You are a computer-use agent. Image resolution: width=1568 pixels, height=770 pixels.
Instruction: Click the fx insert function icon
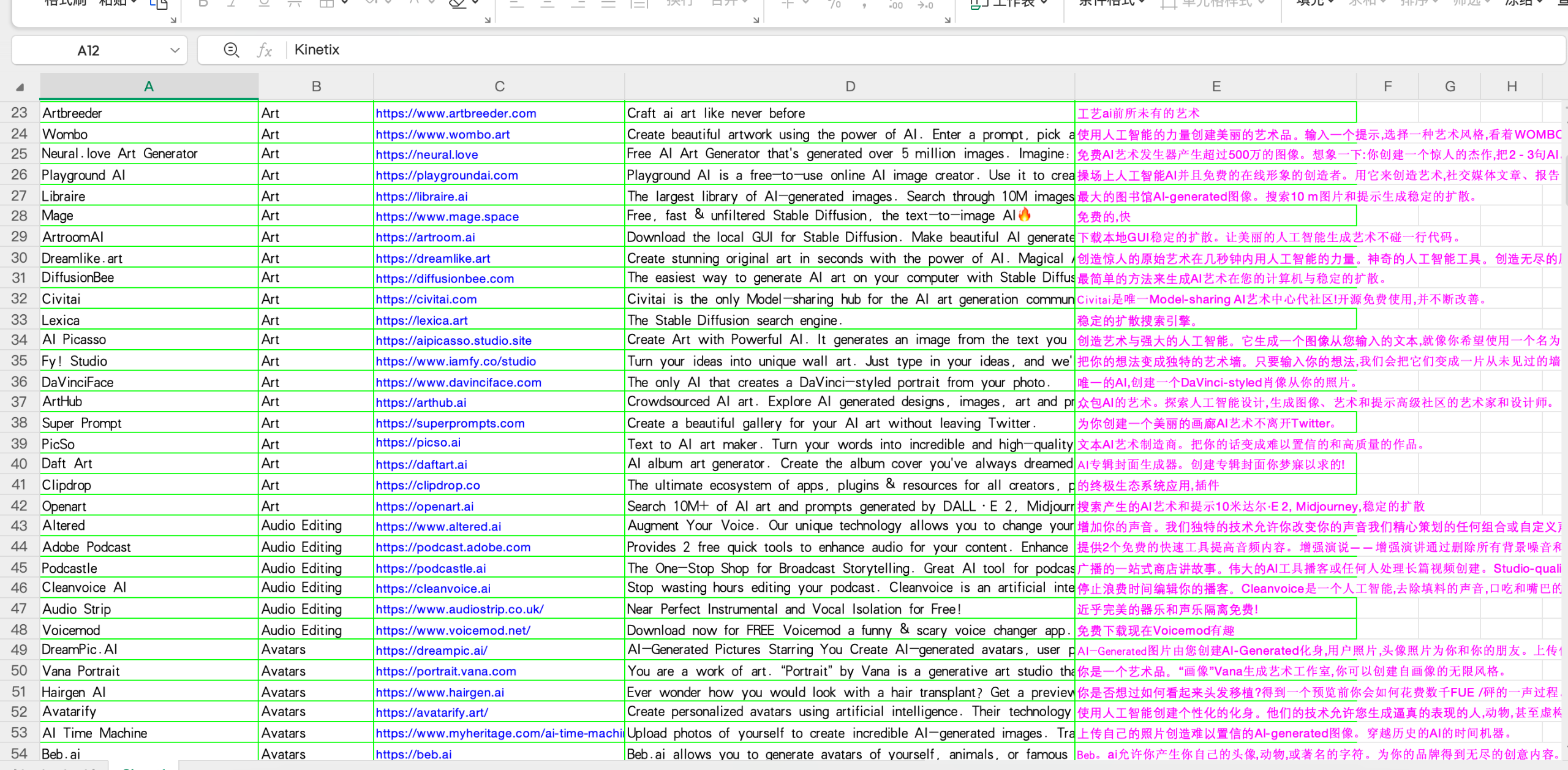click(264, 50)
